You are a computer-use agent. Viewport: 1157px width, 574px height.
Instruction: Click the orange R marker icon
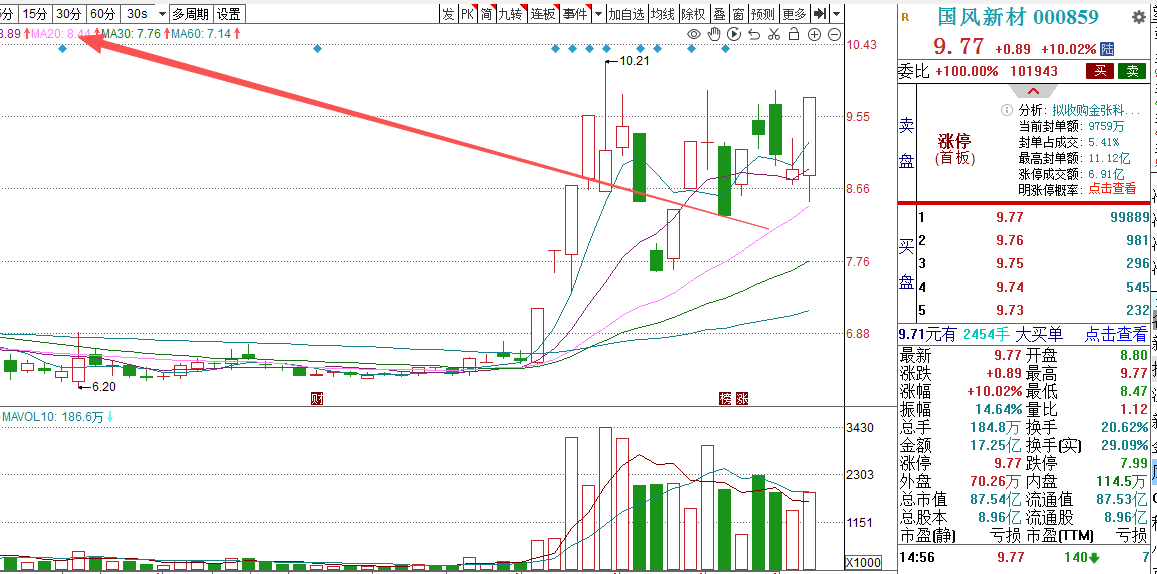click(905, 17)
